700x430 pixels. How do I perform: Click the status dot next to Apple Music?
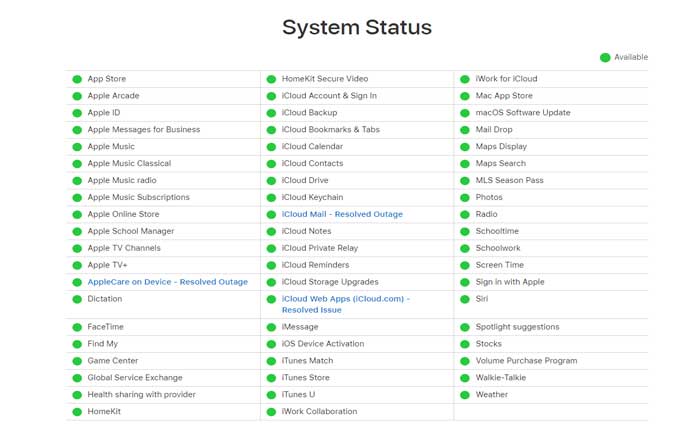[x=77, y=147]
